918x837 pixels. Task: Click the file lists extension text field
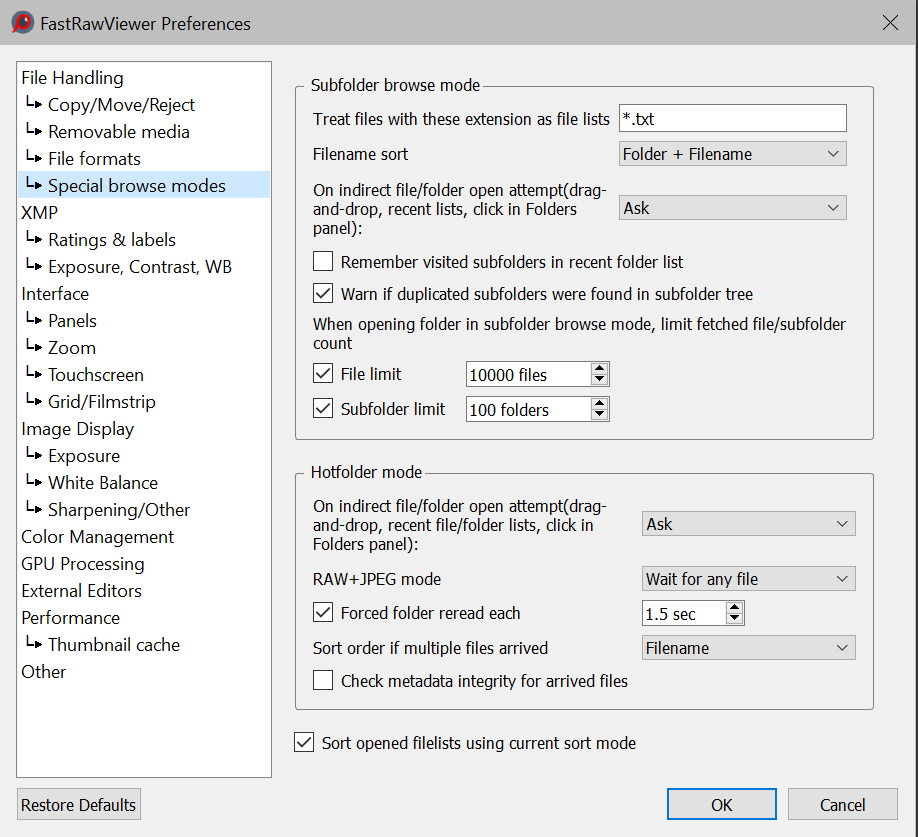[x=732, y=119]
